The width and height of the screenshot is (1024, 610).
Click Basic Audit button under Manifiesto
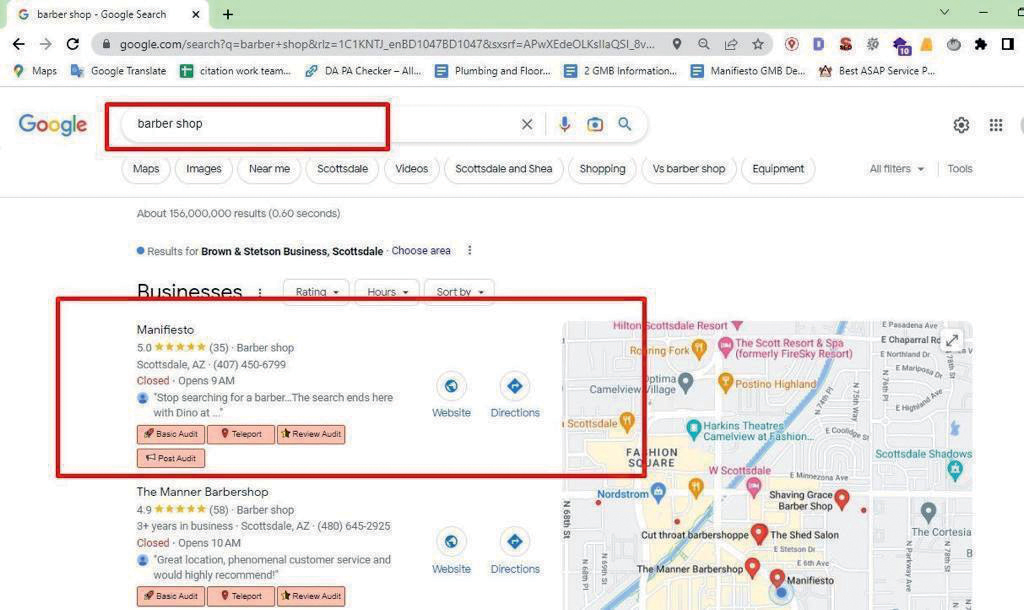171,434
